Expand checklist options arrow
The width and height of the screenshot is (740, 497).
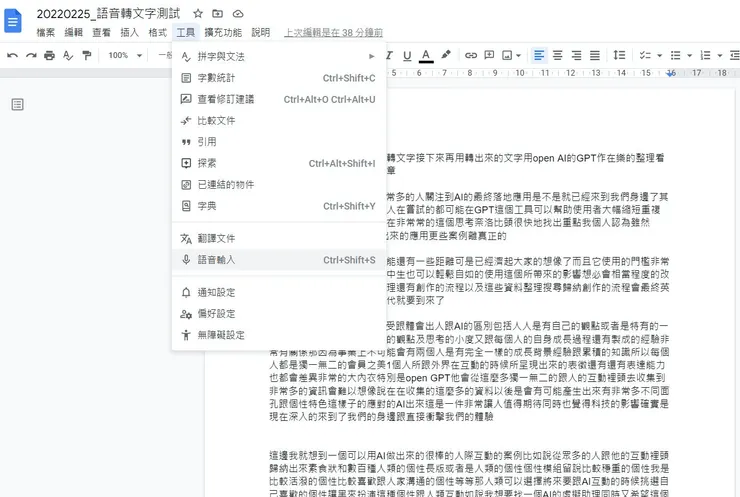[659, 56]
